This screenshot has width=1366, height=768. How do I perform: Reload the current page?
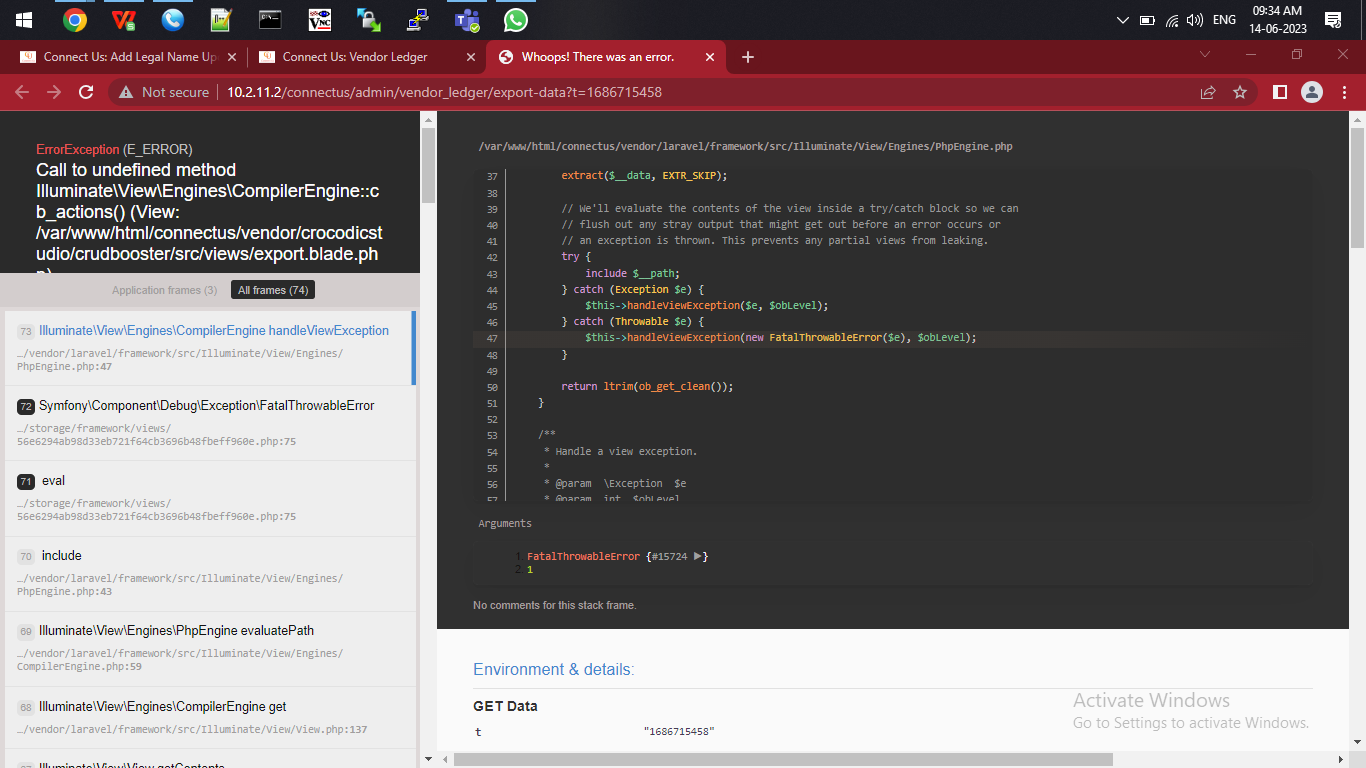point(86,92)
